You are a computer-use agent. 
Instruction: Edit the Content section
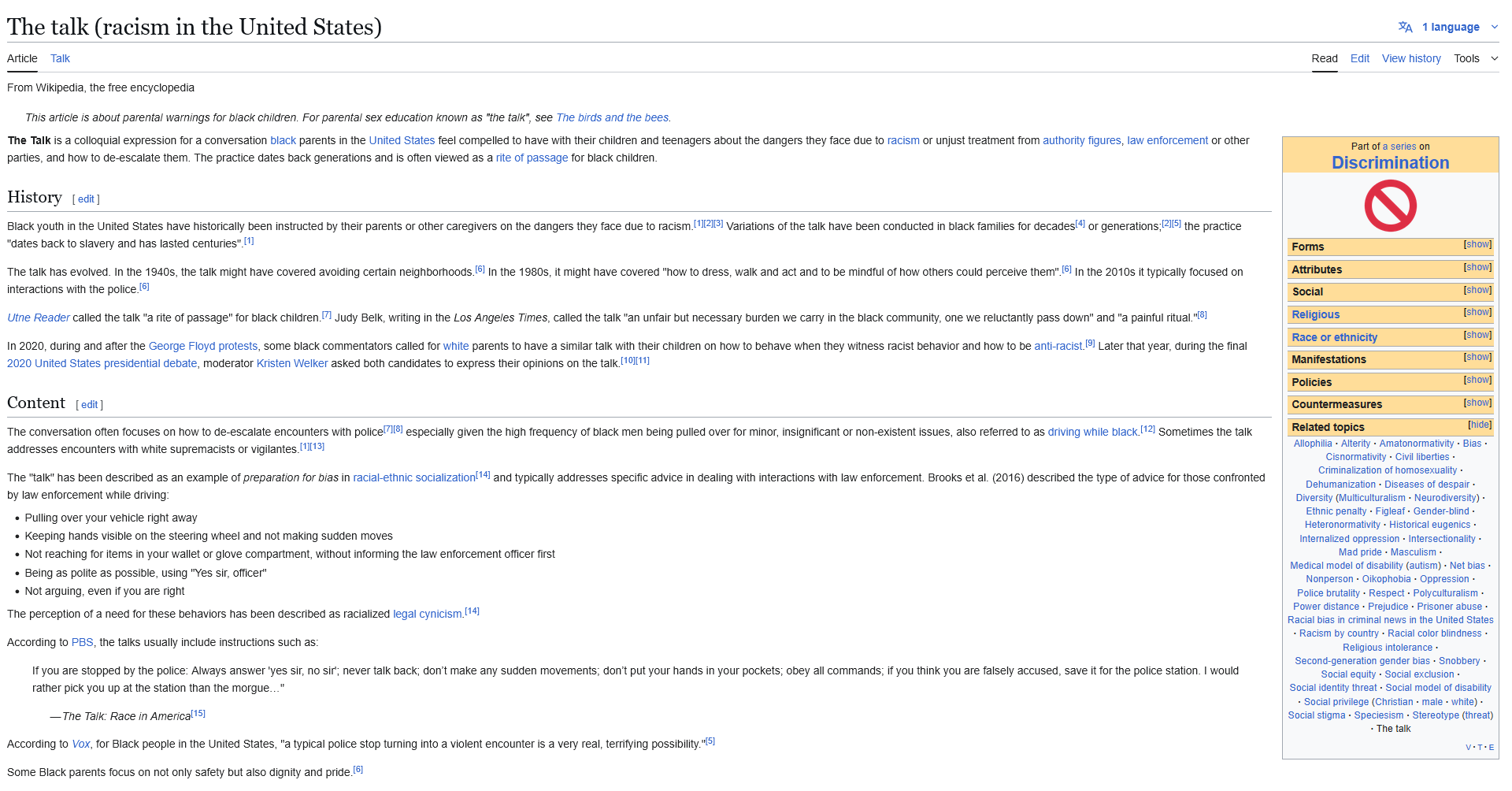coord(90,405)
